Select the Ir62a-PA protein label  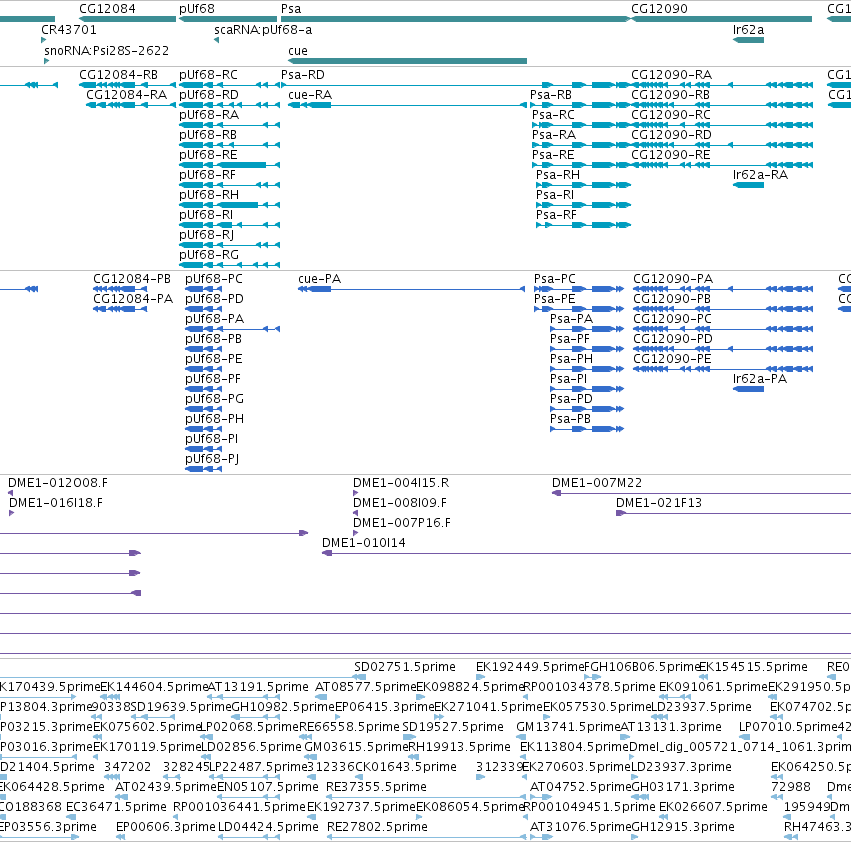pyautogui.click(x=760, y=378)
